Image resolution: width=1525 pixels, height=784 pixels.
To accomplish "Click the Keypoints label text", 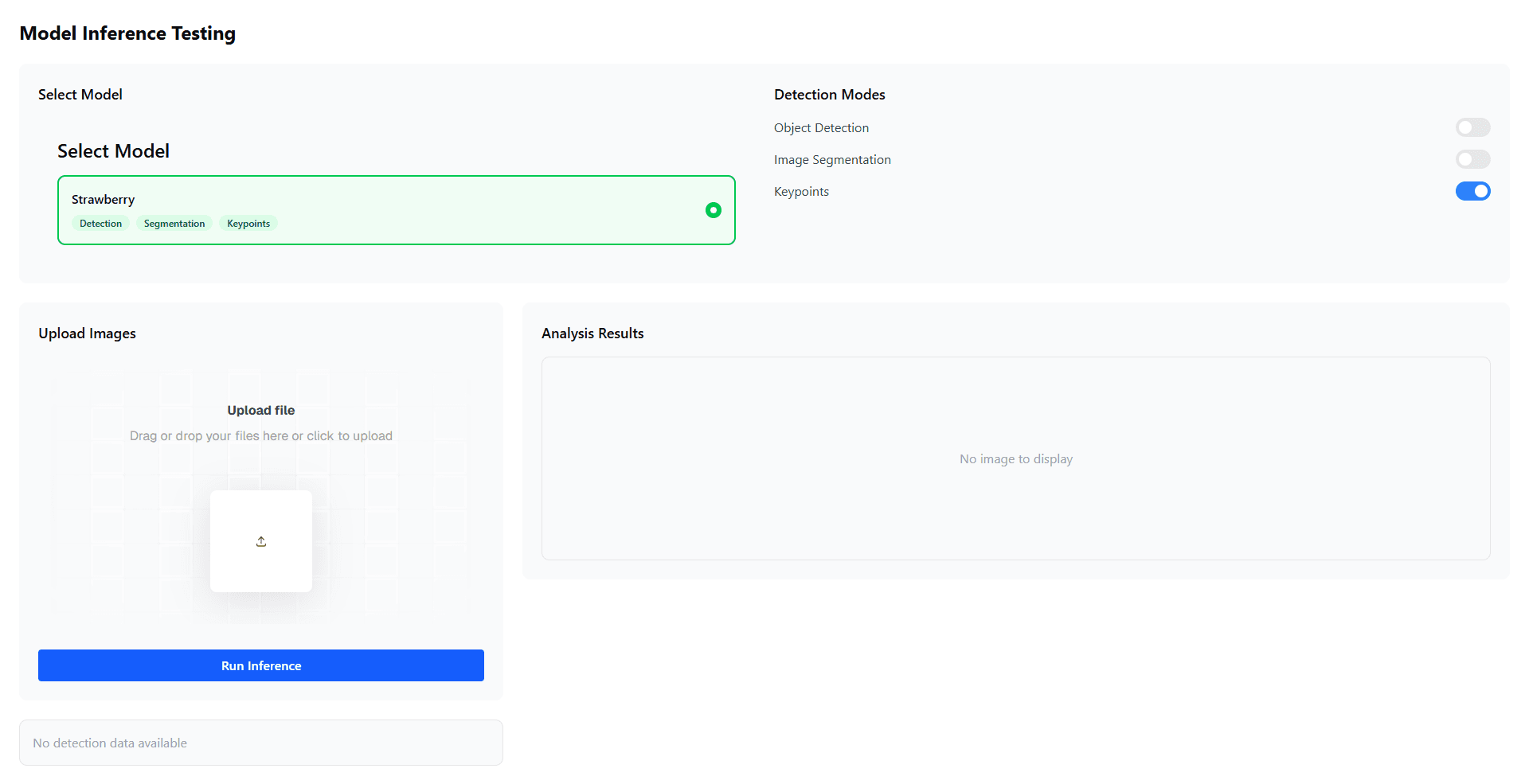I will coord(801,191).
